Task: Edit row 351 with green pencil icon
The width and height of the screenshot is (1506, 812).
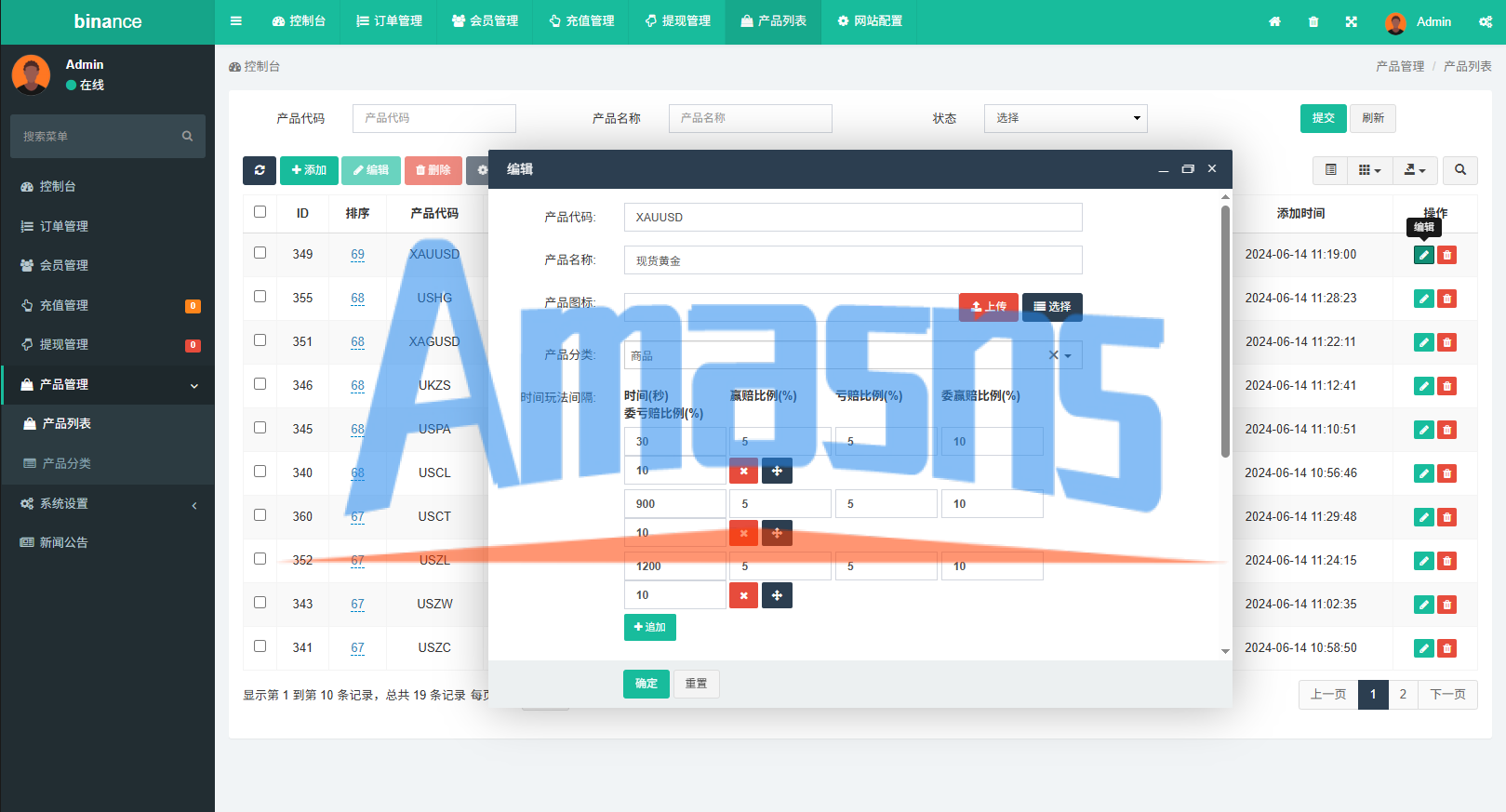Action: (1424, 342)
